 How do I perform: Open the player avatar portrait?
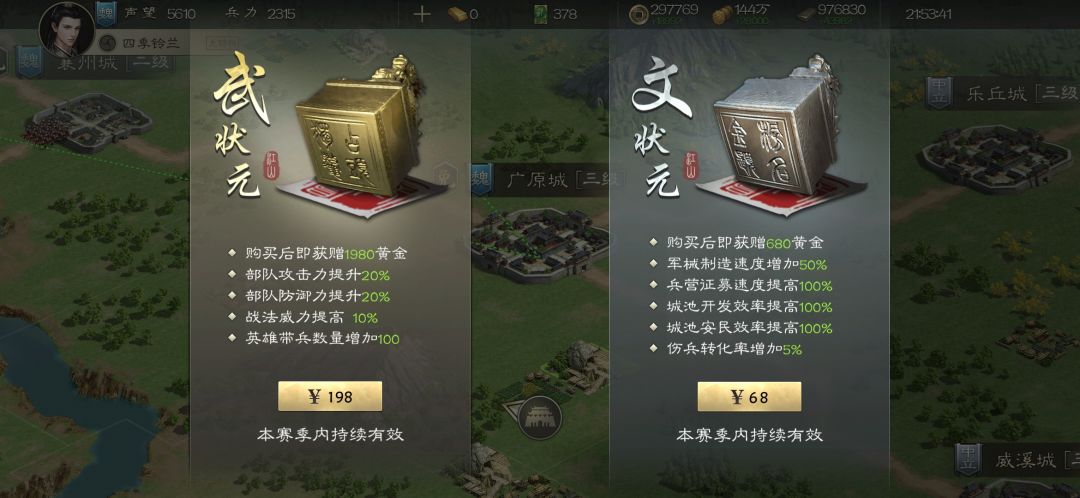(67, 30)
